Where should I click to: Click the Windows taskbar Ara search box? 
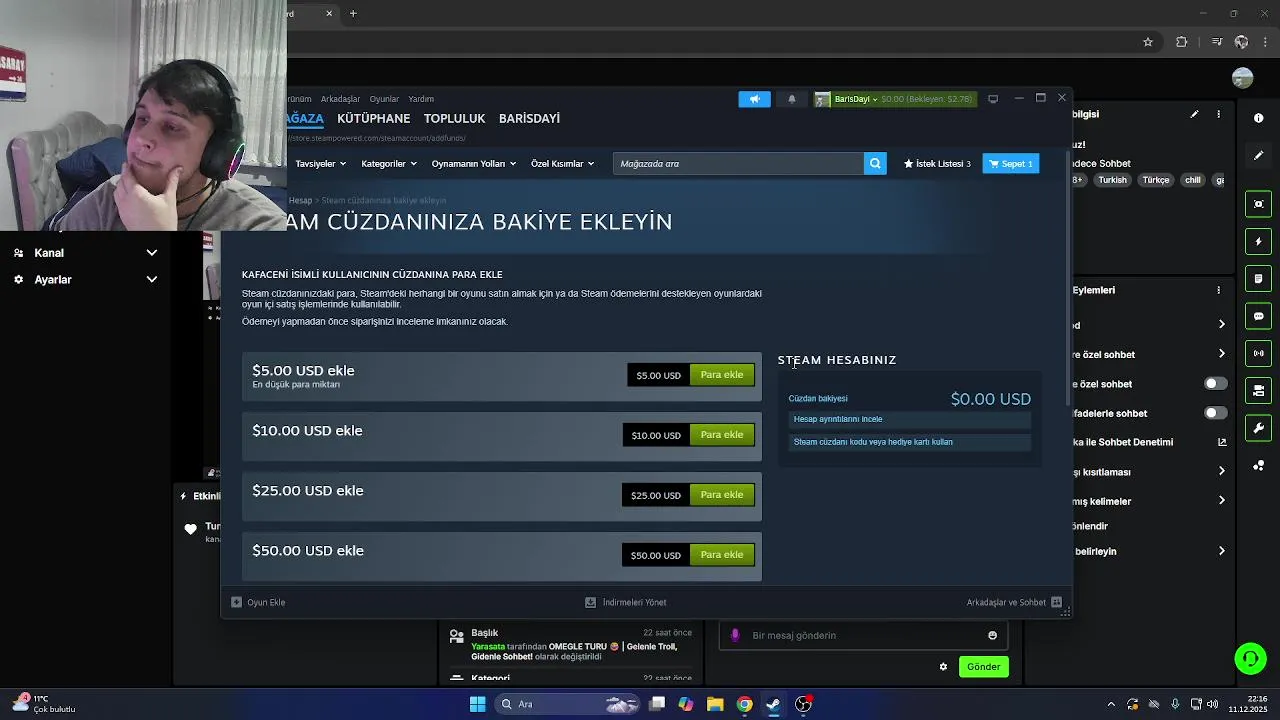tap(568, 704)
